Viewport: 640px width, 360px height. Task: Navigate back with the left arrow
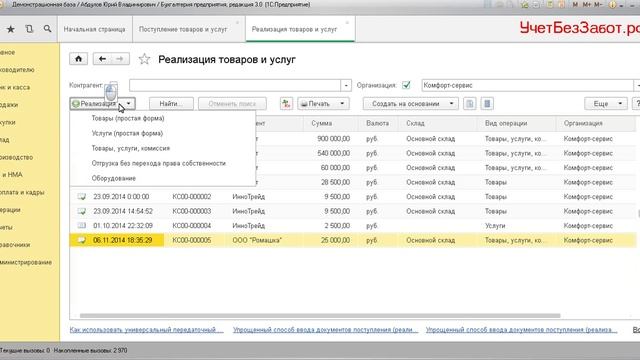102,59
